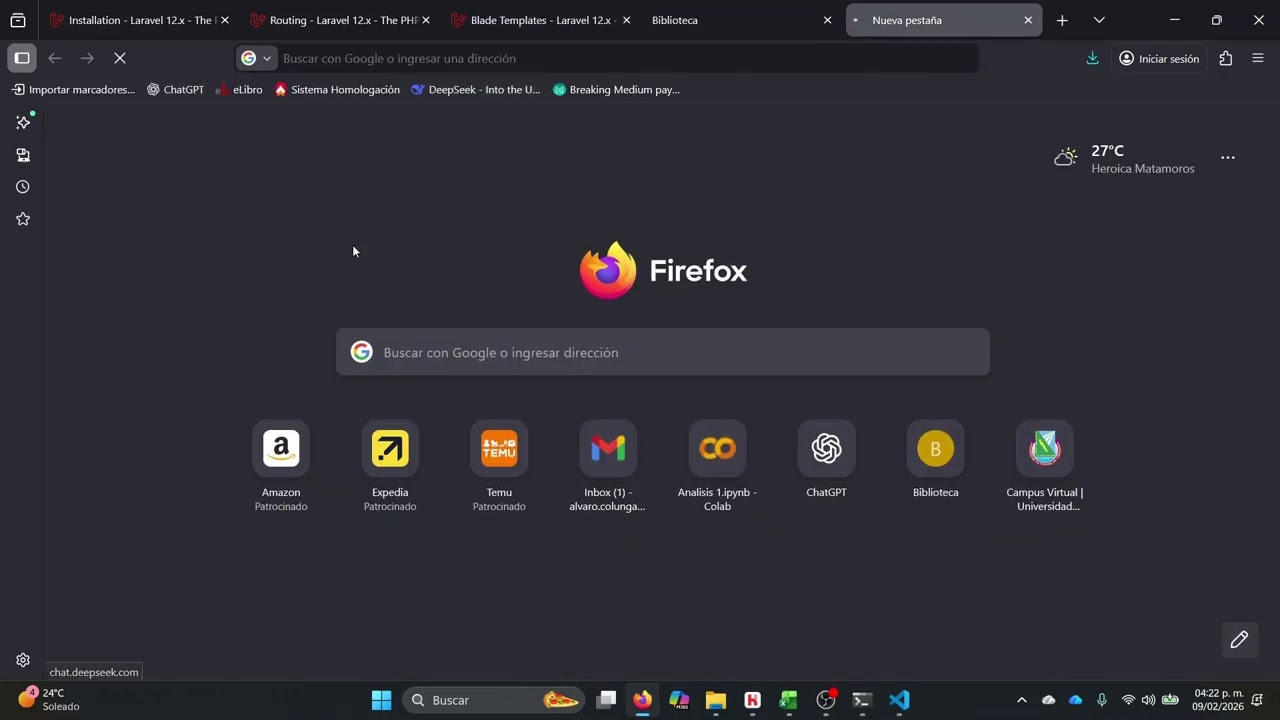1280x720 pixels.
Task: Open the Windows Start menu
Action: 381,700
